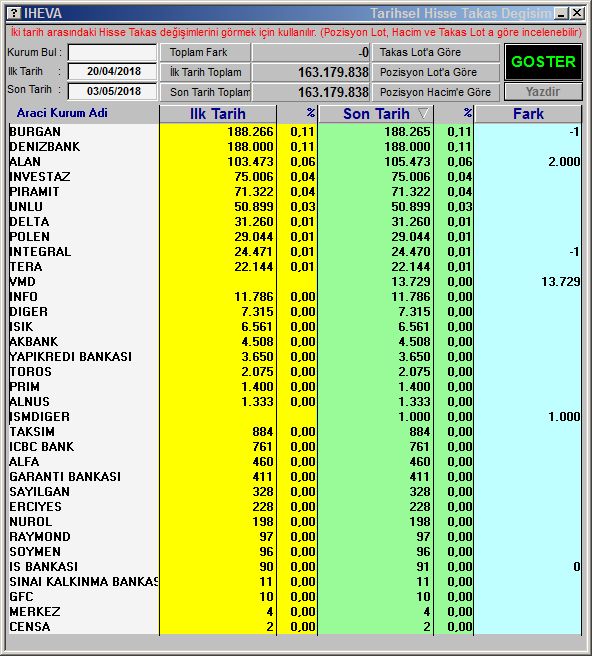The image size is (592, 656).
Task: Click the ISMDIGER Fark value 1.000
Action: click(564, 417)
